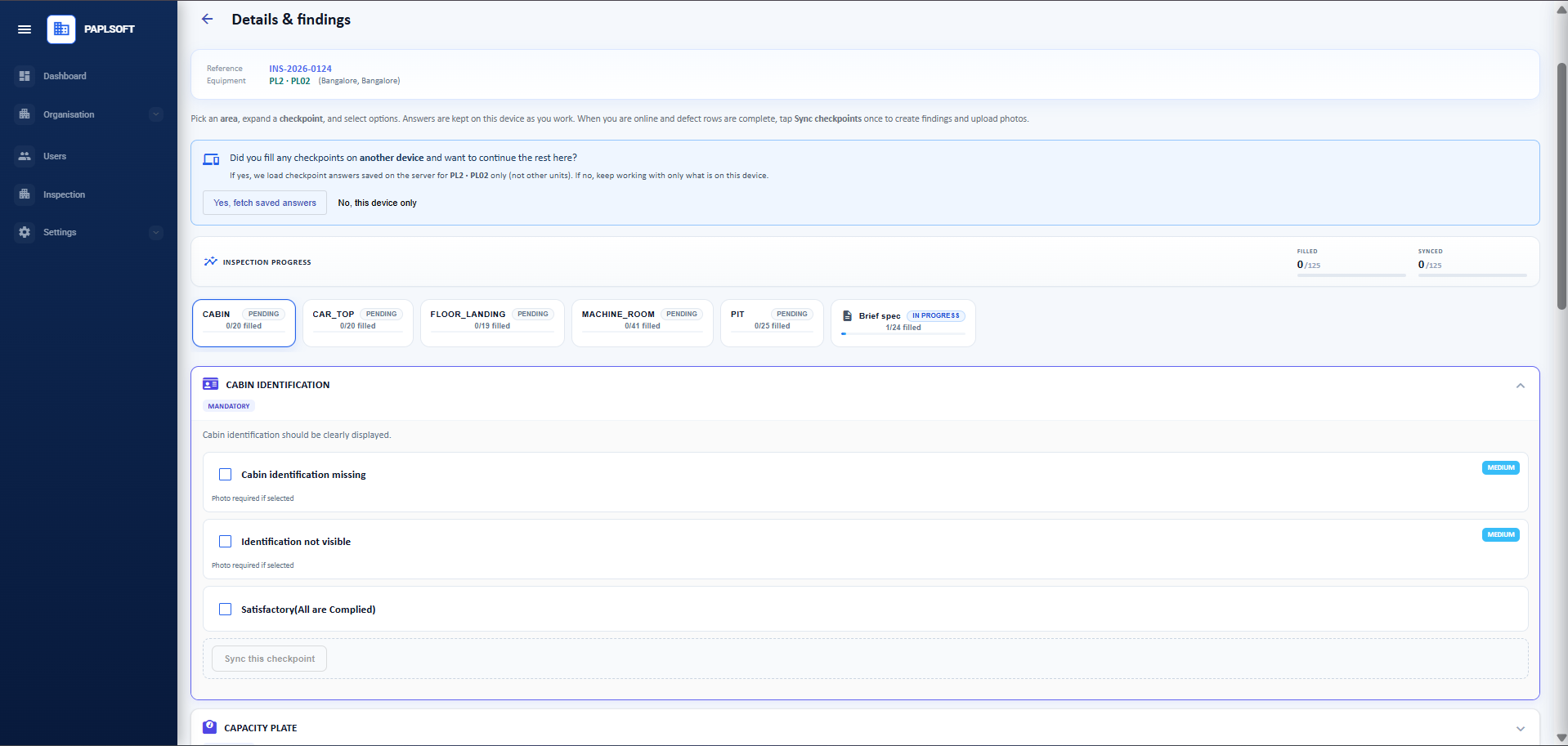Click the scrollbar up arrow
Screen dimensions: 1568x746
point(1561,8)
